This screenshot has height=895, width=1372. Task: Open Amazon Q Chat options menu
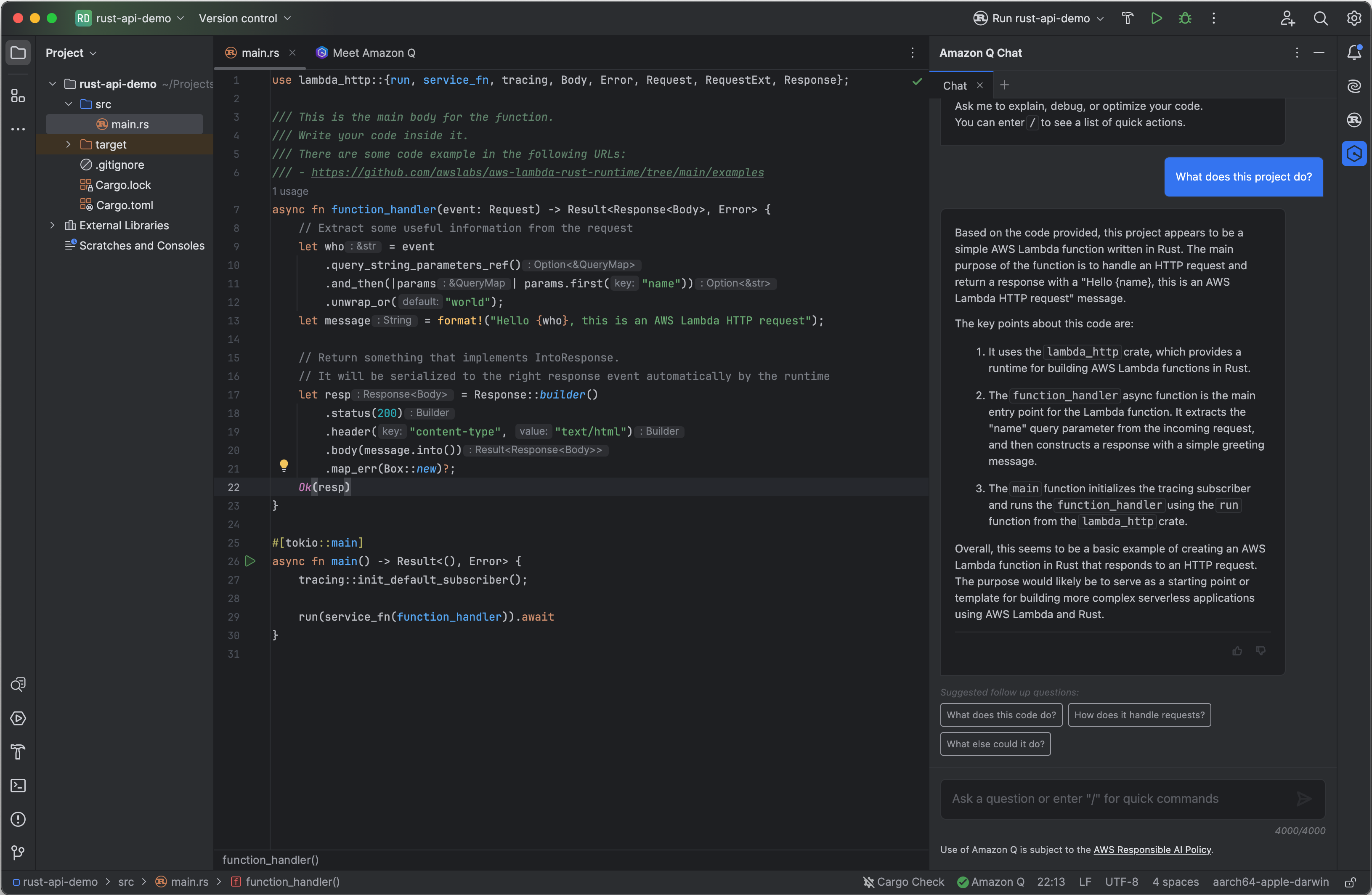coord(1297,53)
